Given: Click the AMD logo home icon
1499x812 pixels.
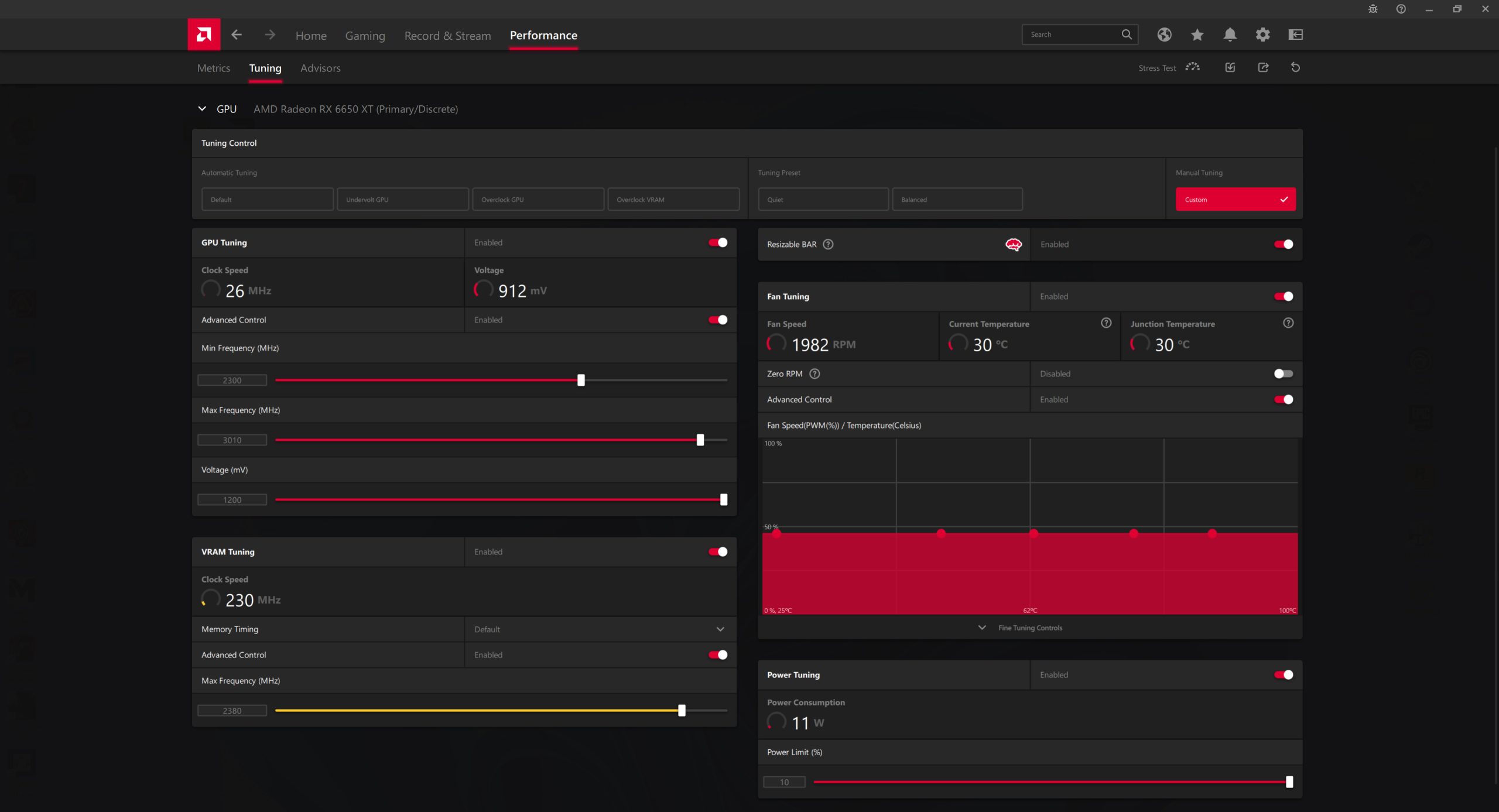Looking at the screenshot, I should pyautogui.click(x=204, y=35).
